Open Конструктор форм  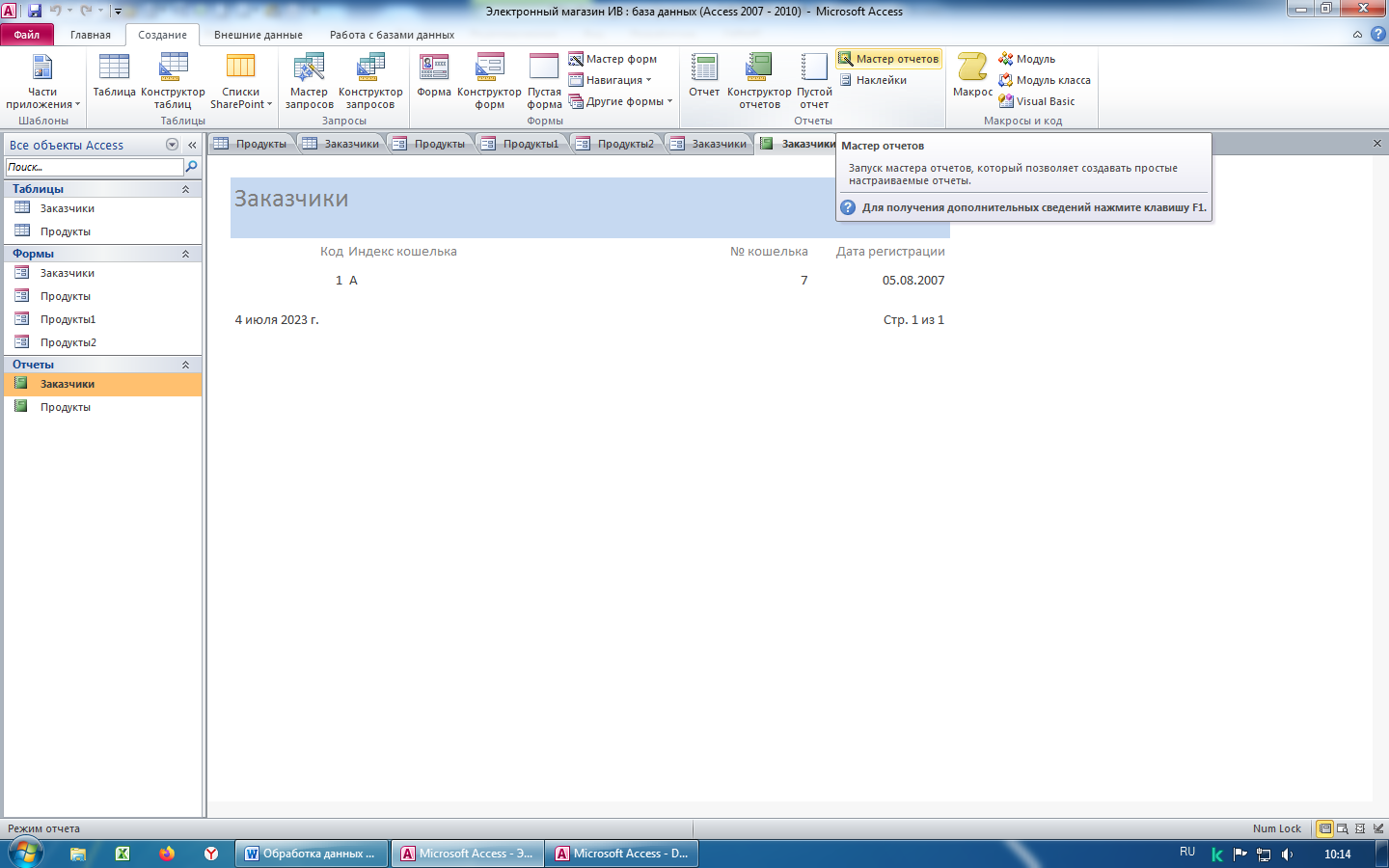click(489, 81)
